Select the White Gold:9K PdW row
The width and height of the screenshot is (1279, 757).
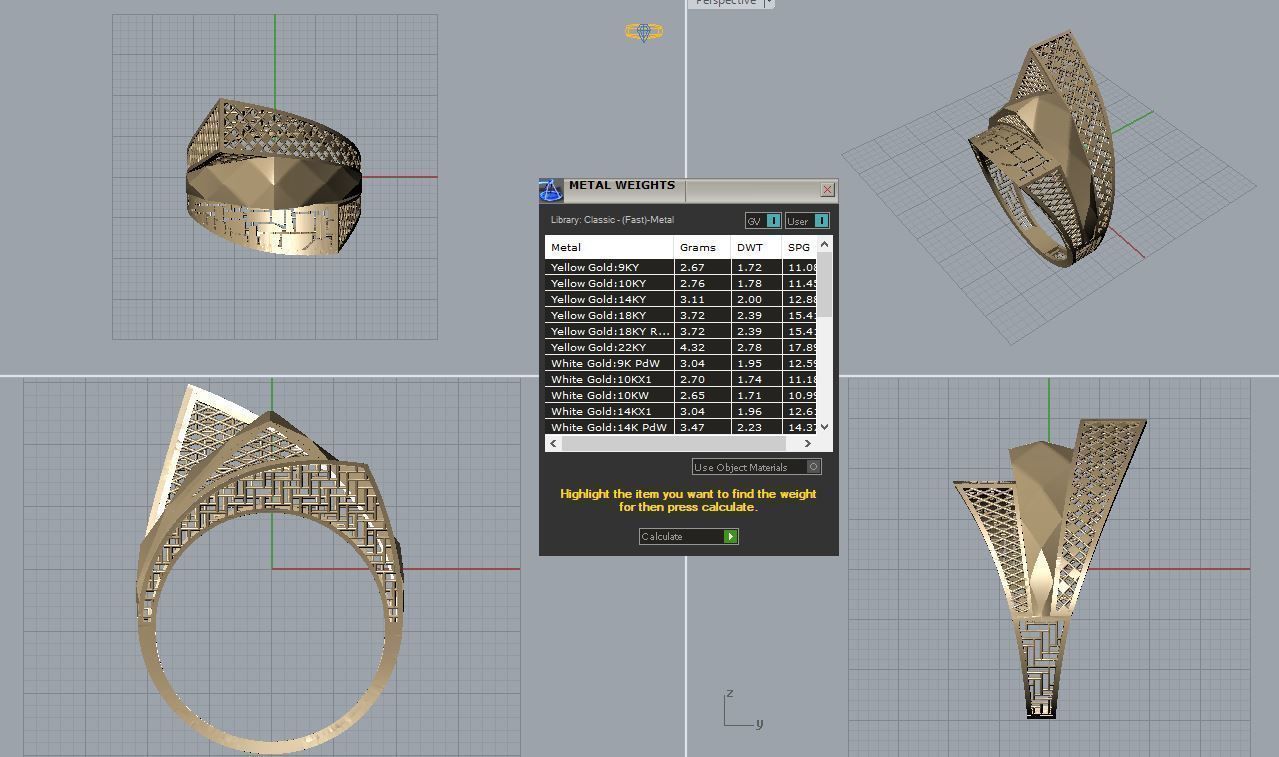pos(682,363)
